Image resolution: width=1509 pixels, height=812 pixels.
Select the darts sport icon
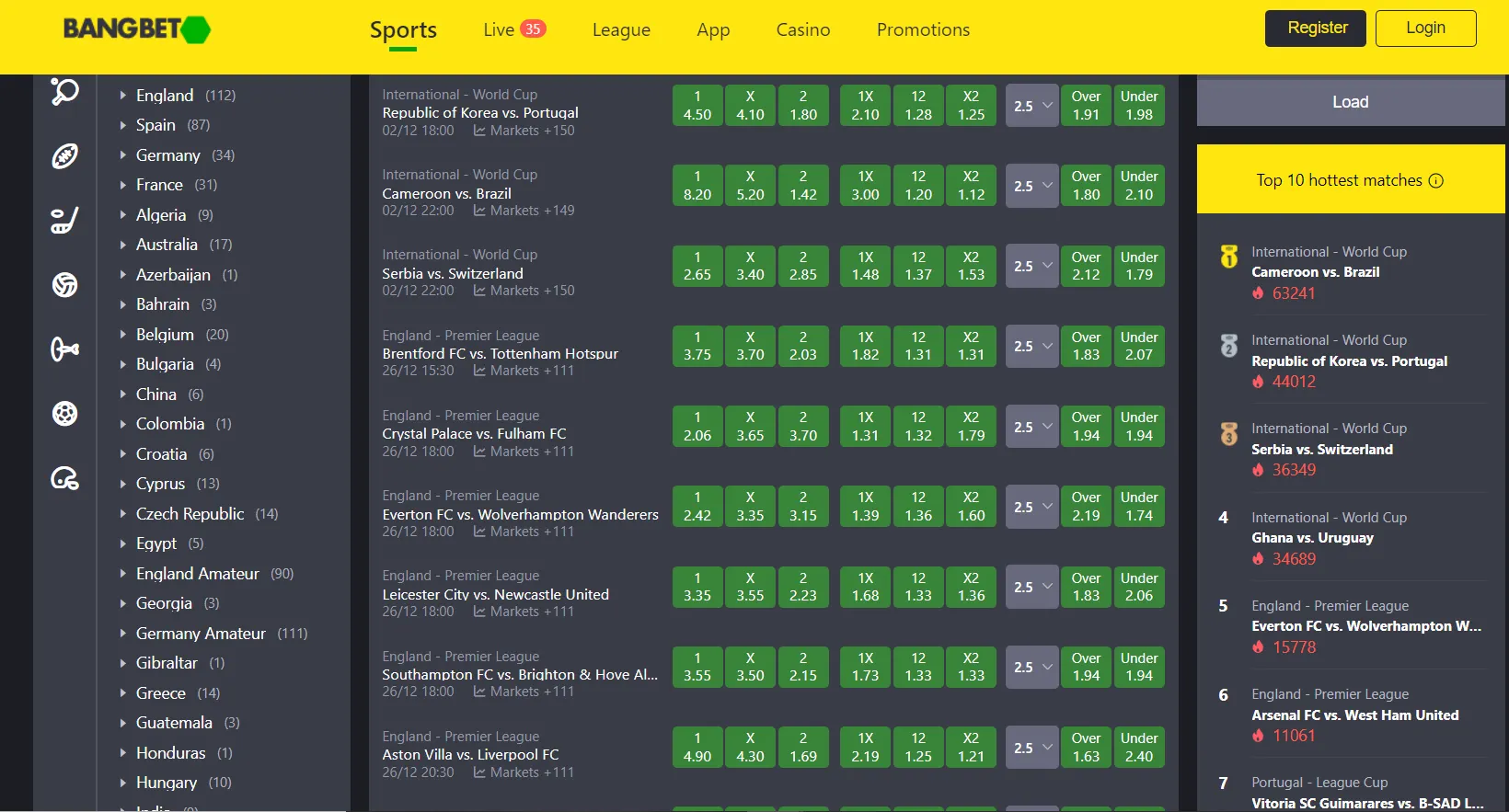point(64,349)
